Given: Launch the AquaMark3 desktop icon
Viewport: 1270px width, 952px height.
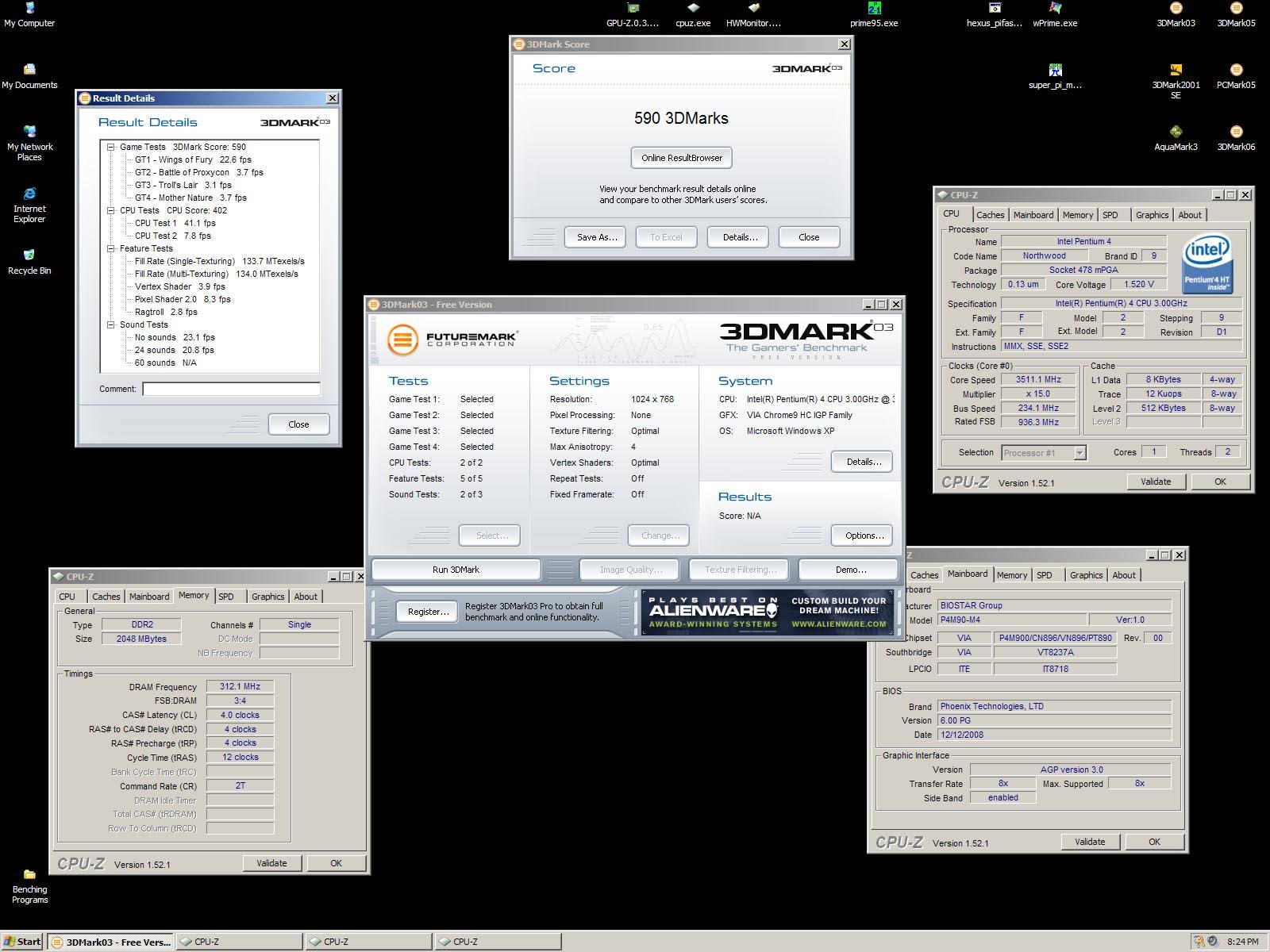Looking at the screenshot, I should pyautogui.click(x=1176, y=138).
